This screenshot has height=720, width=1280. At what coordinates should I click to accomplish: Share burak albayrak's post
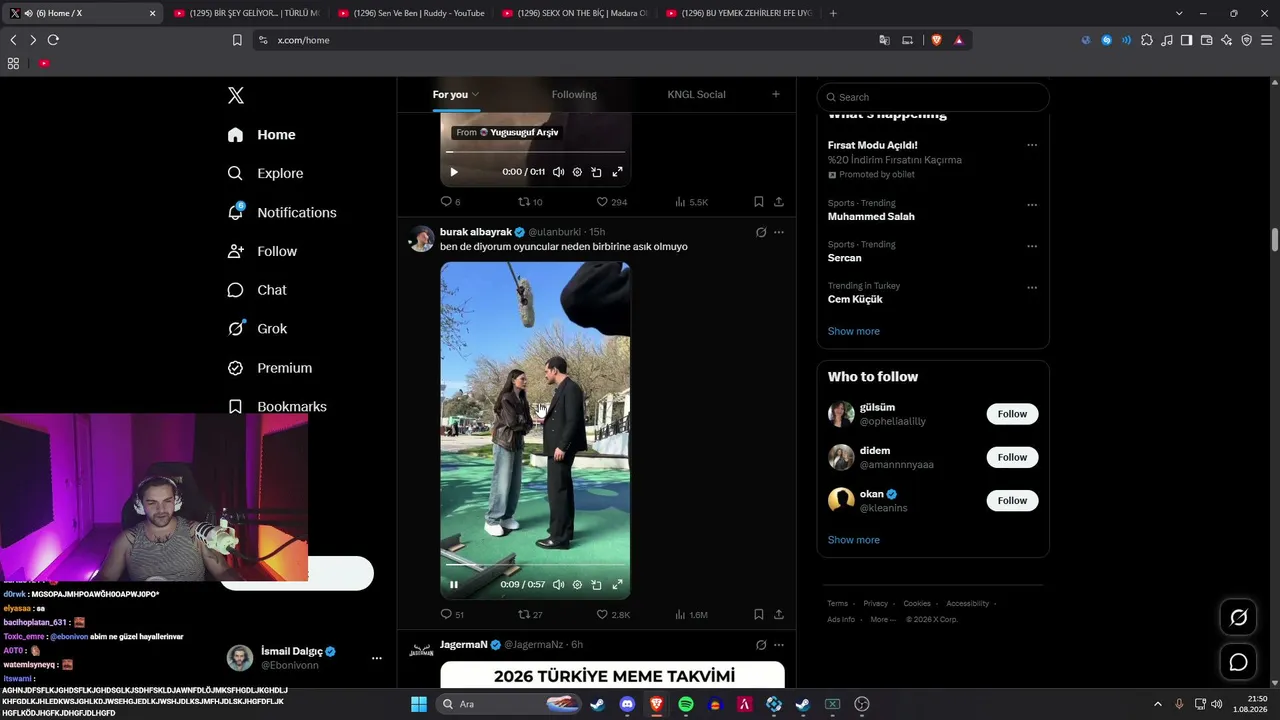(x=779, y=615)
